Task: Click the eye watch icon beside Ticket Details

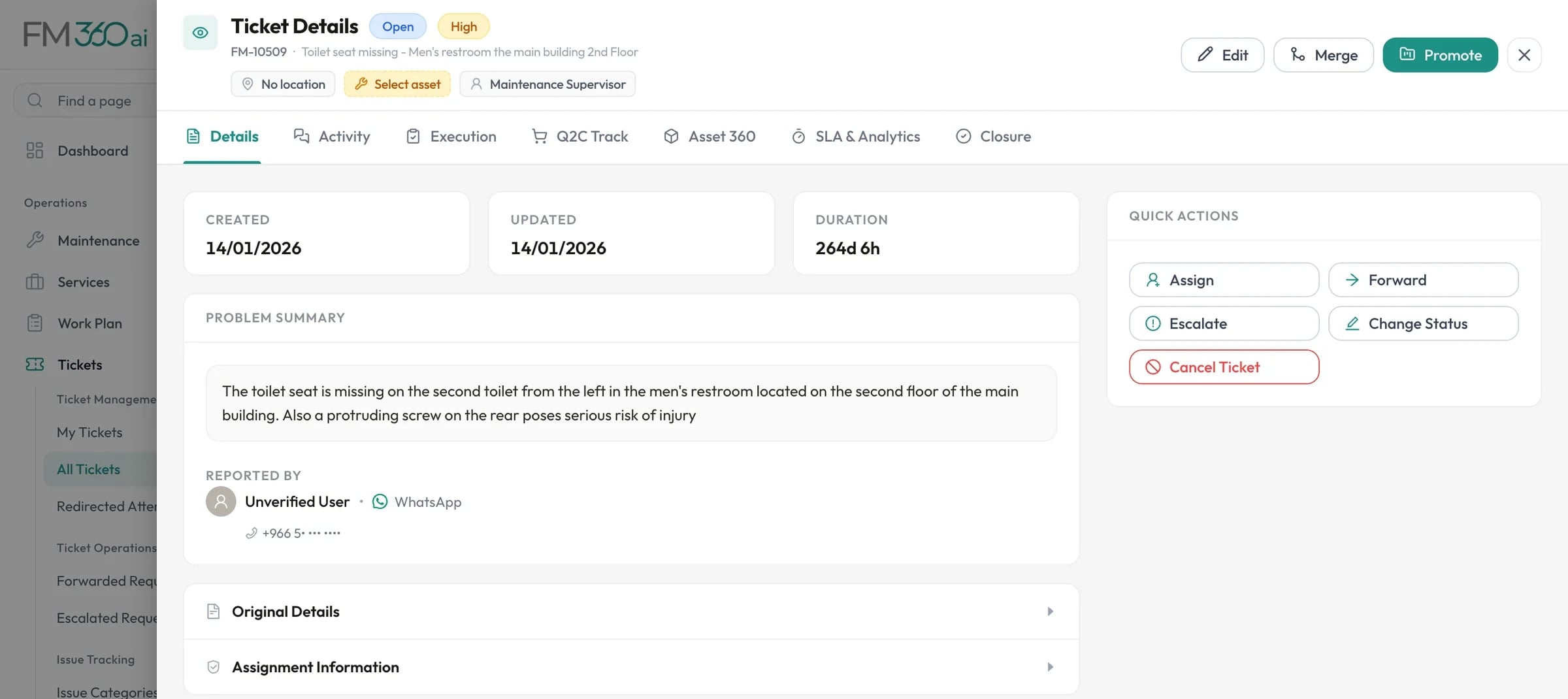Action: [x=200, y=33]
